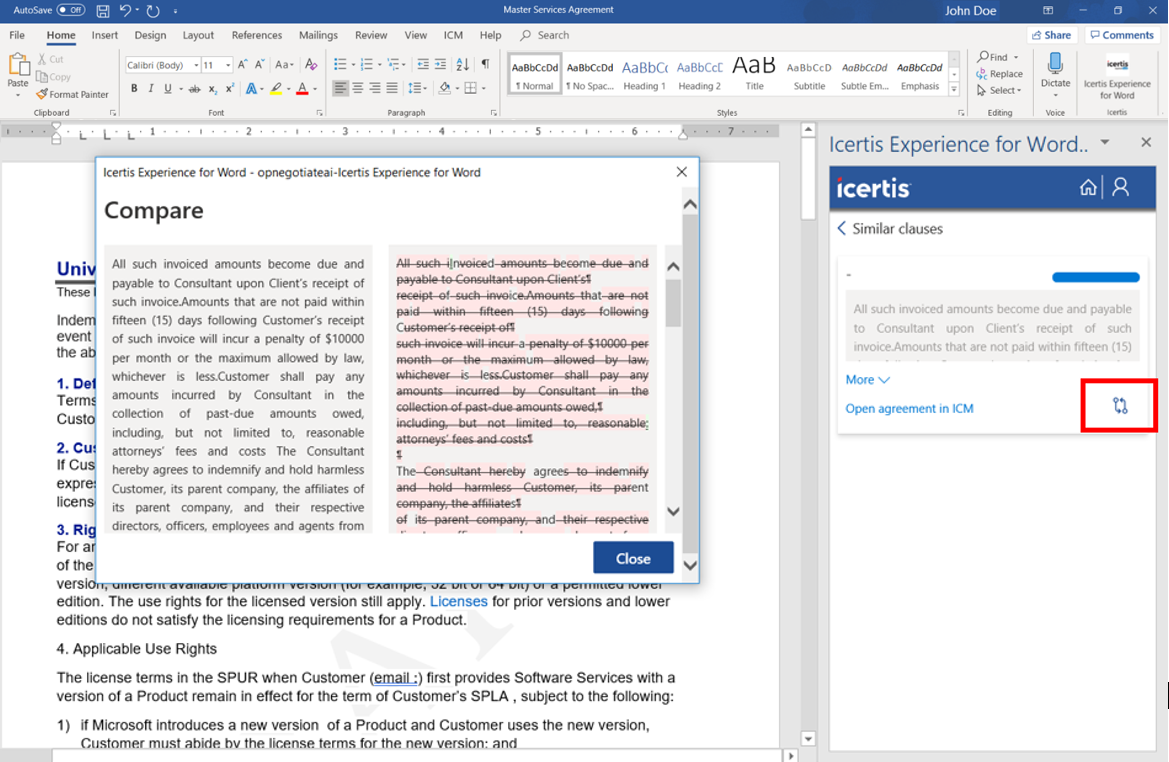Open the Icertis task pane options dropdown
Image resolution: width=1169 pixels, height=762 pixels.
1105,143
